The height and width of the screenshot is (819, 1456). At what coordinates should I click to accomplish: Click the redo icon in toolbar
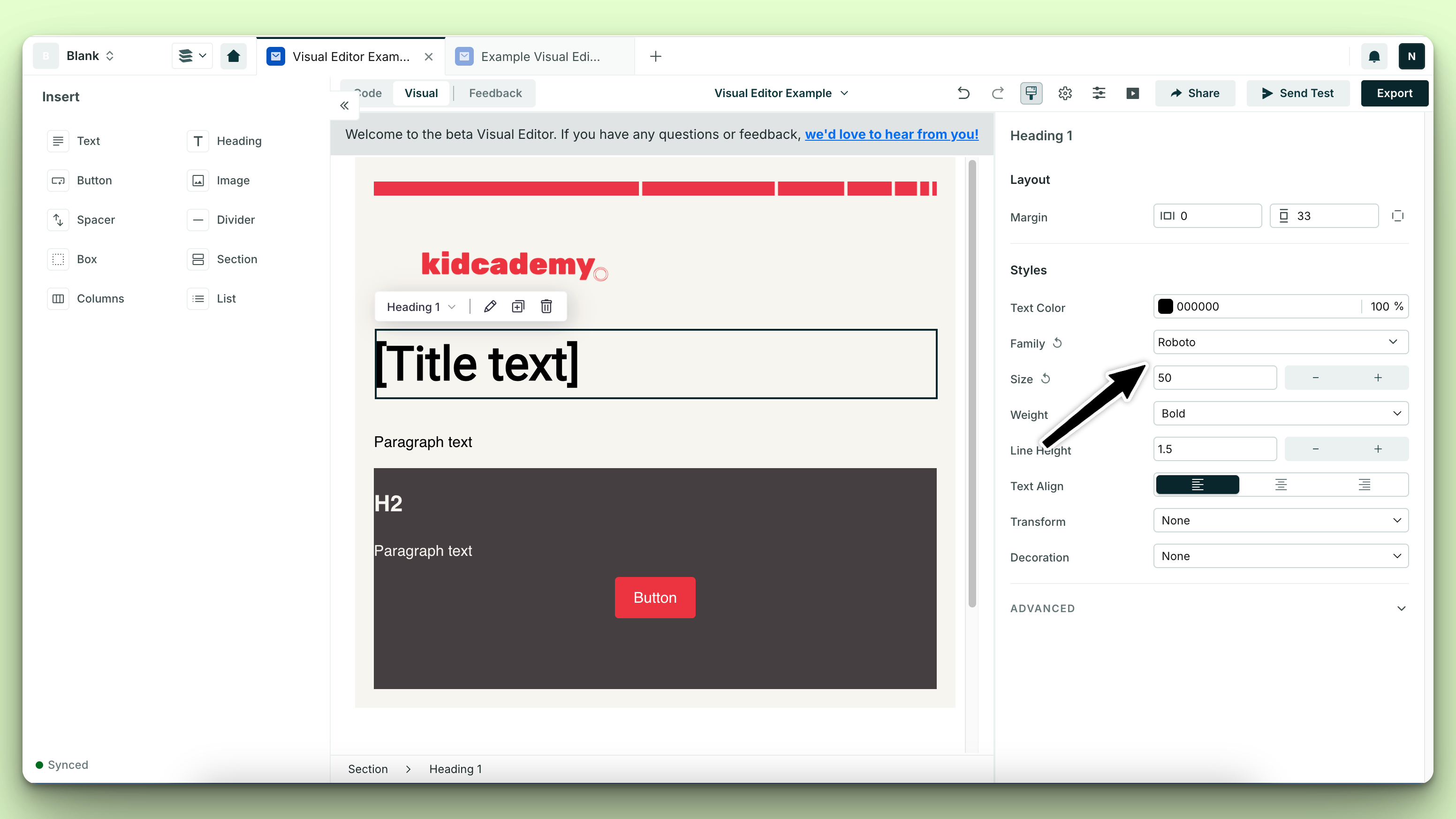point(997,93)
